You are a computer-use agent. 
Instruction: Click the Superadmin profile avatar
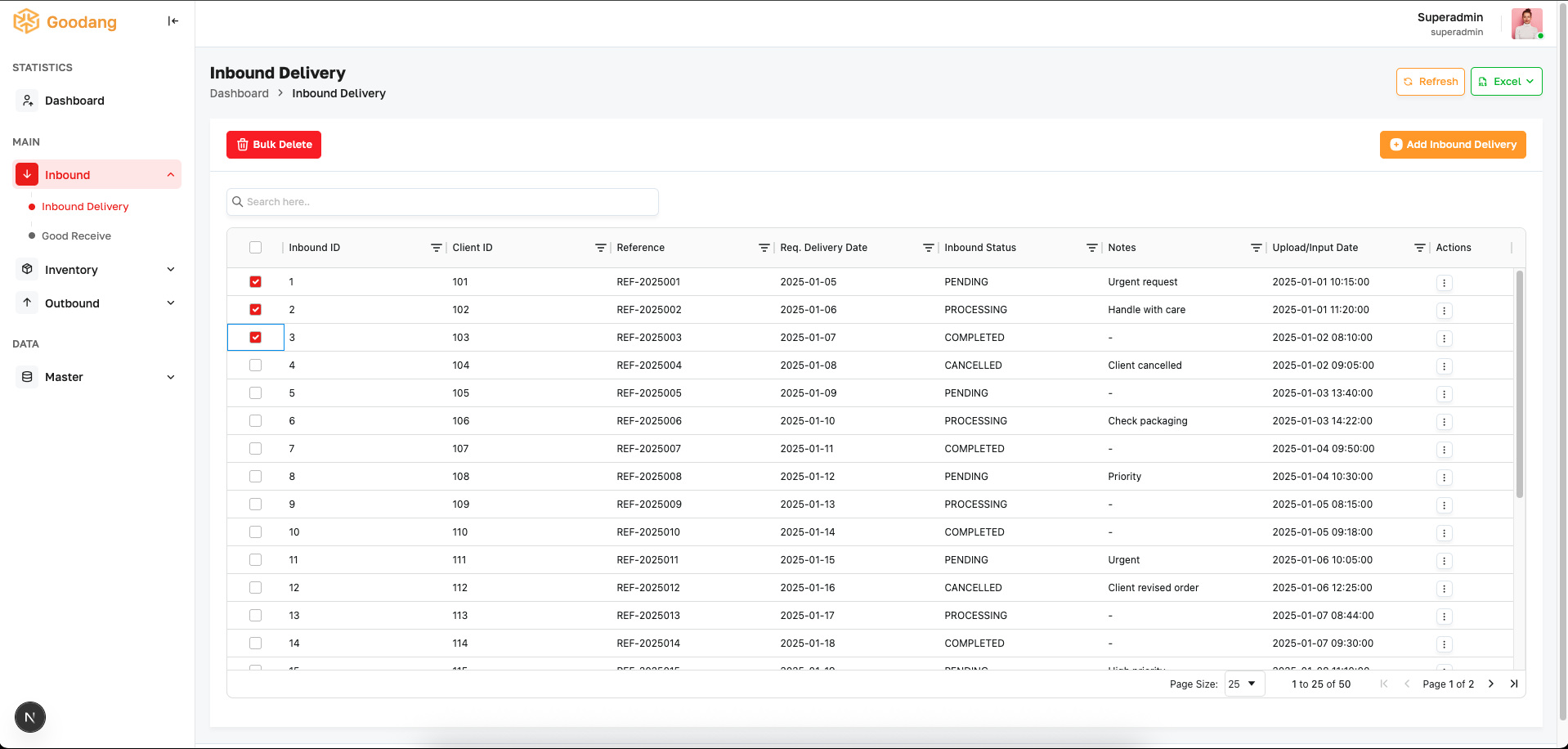point(1526,24)
